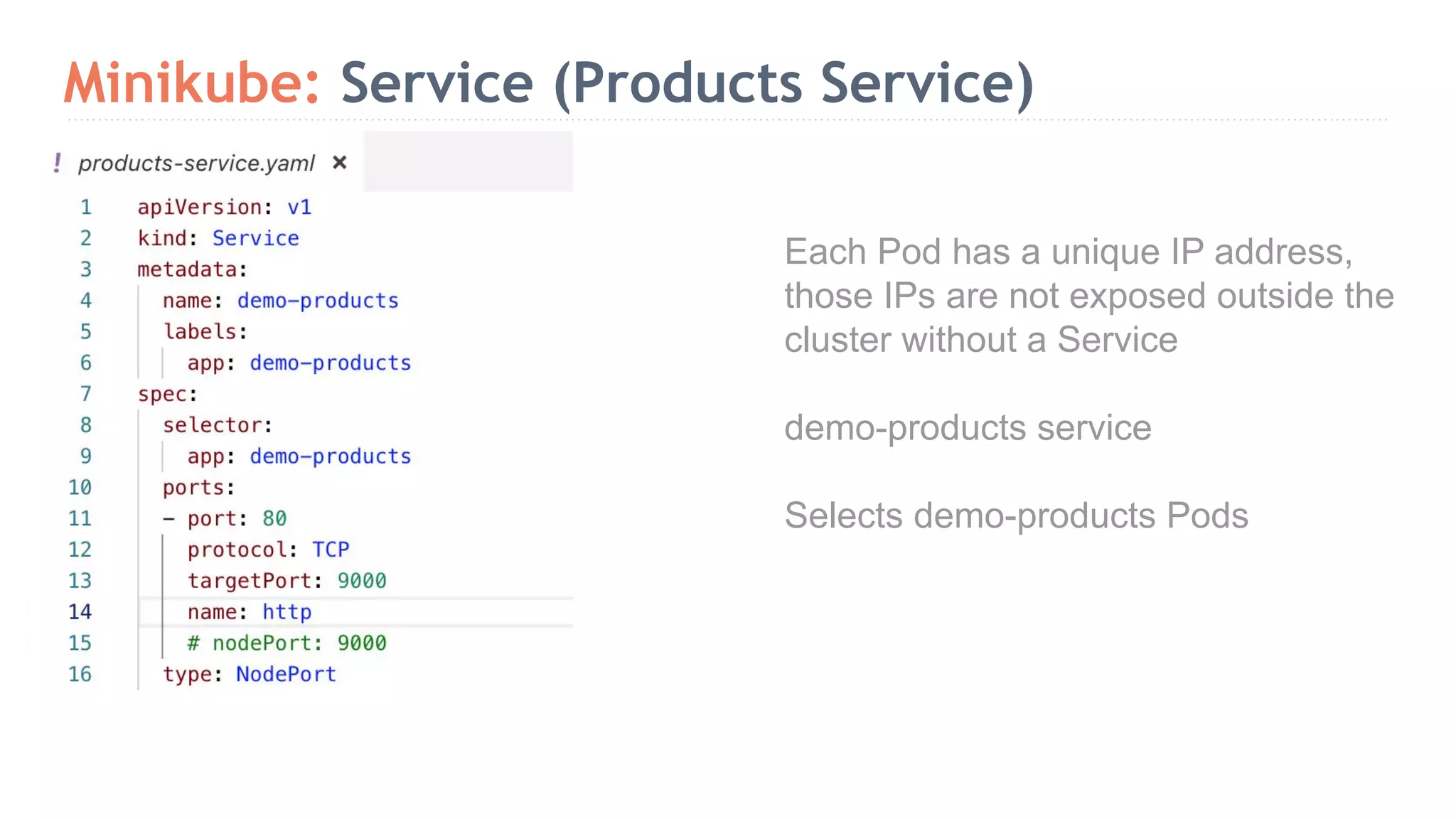1456x819 pixels.
Task: Click the targetPort value 9000
Action: 361,581
